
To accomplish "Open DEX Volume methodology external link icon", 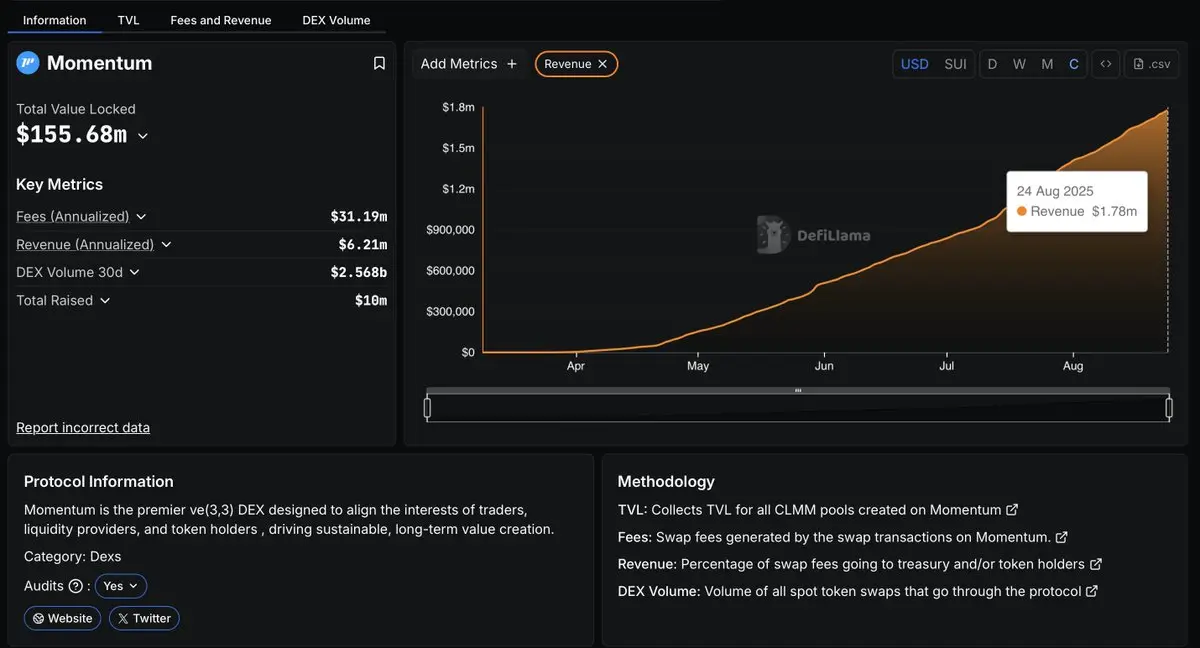I will tap(1092, 591).
